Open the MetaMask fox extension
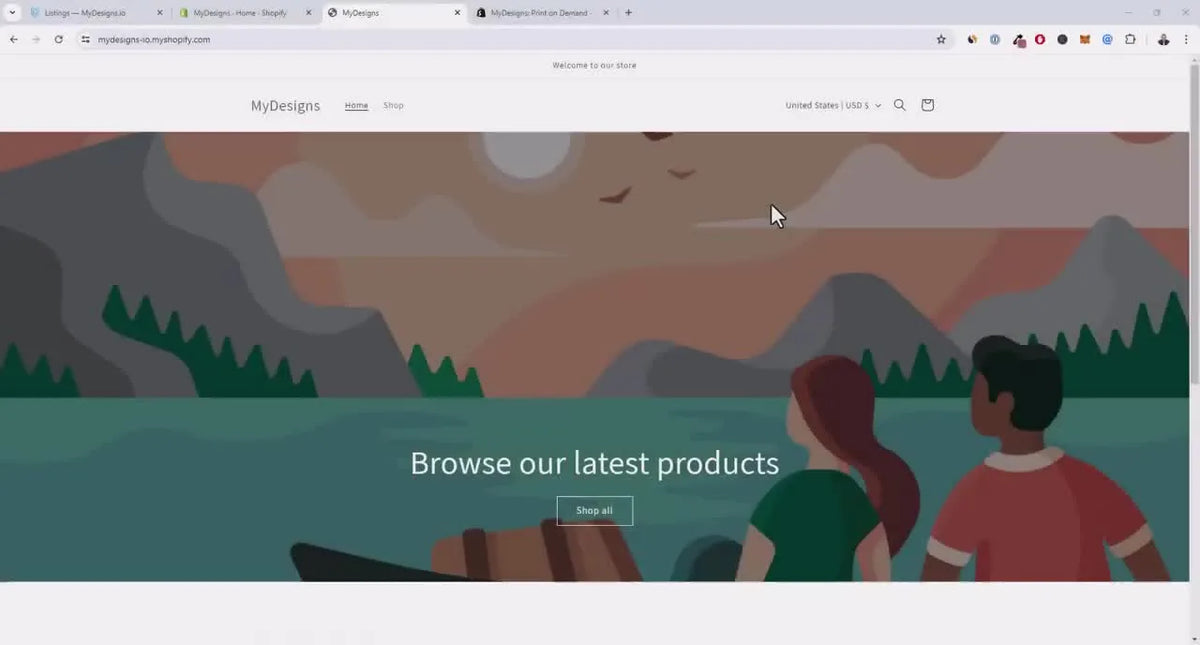This screenshot has height=645, width=1200. 1085,39
